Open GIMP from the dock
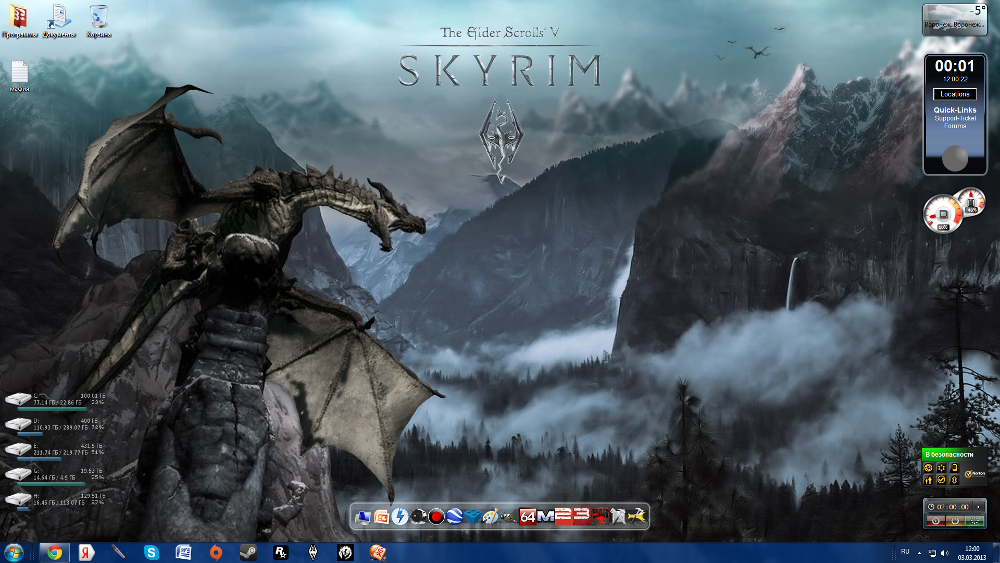This screenshot has width=1000, height=563. pyautogui.click(x=508, y=516)
